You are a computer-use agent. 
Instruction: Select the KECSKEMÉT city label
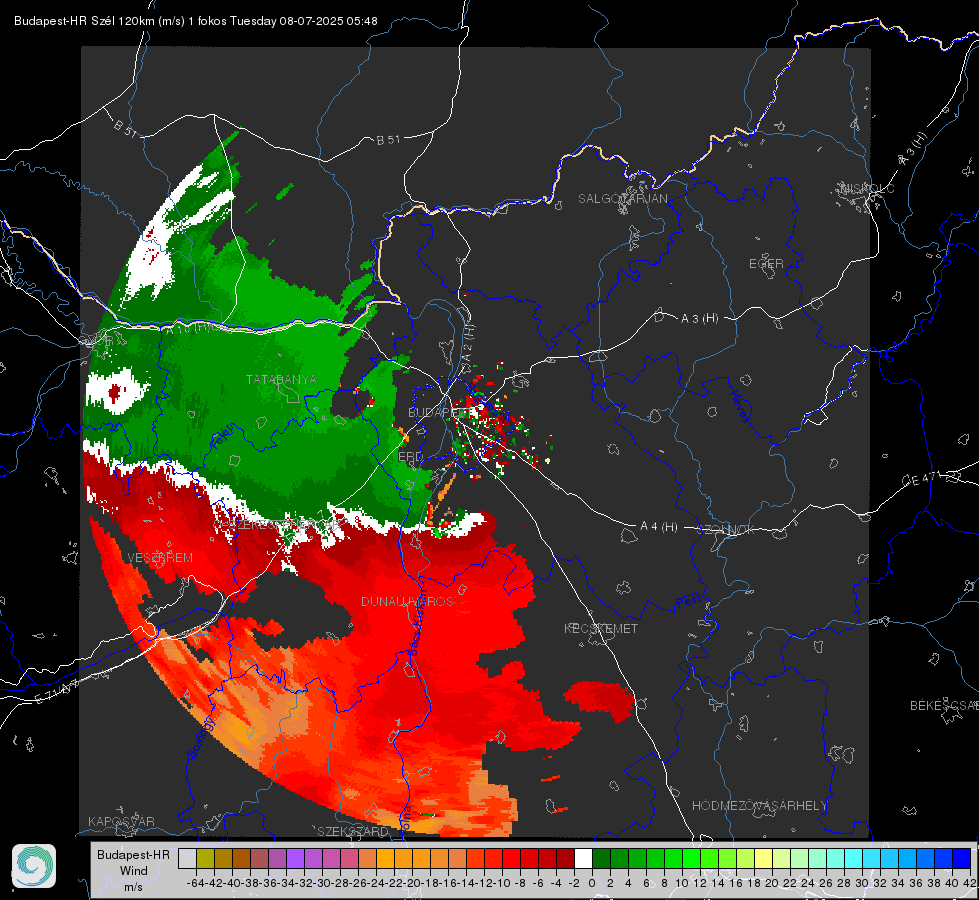601,628
